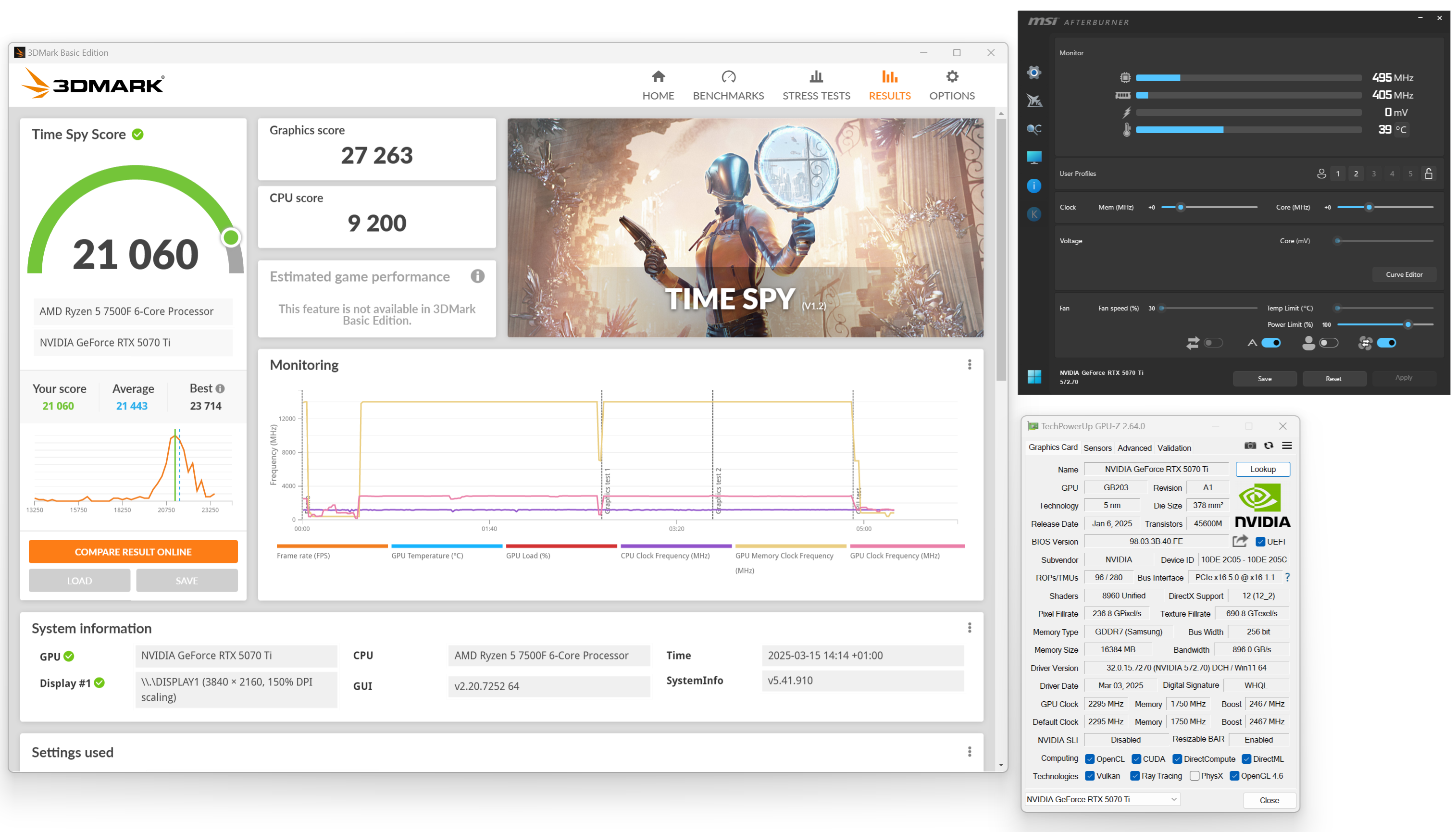1456x832 pixels.
Task: Take GPU-Z screenshot with camera icon
Action: pos(1250,446)
